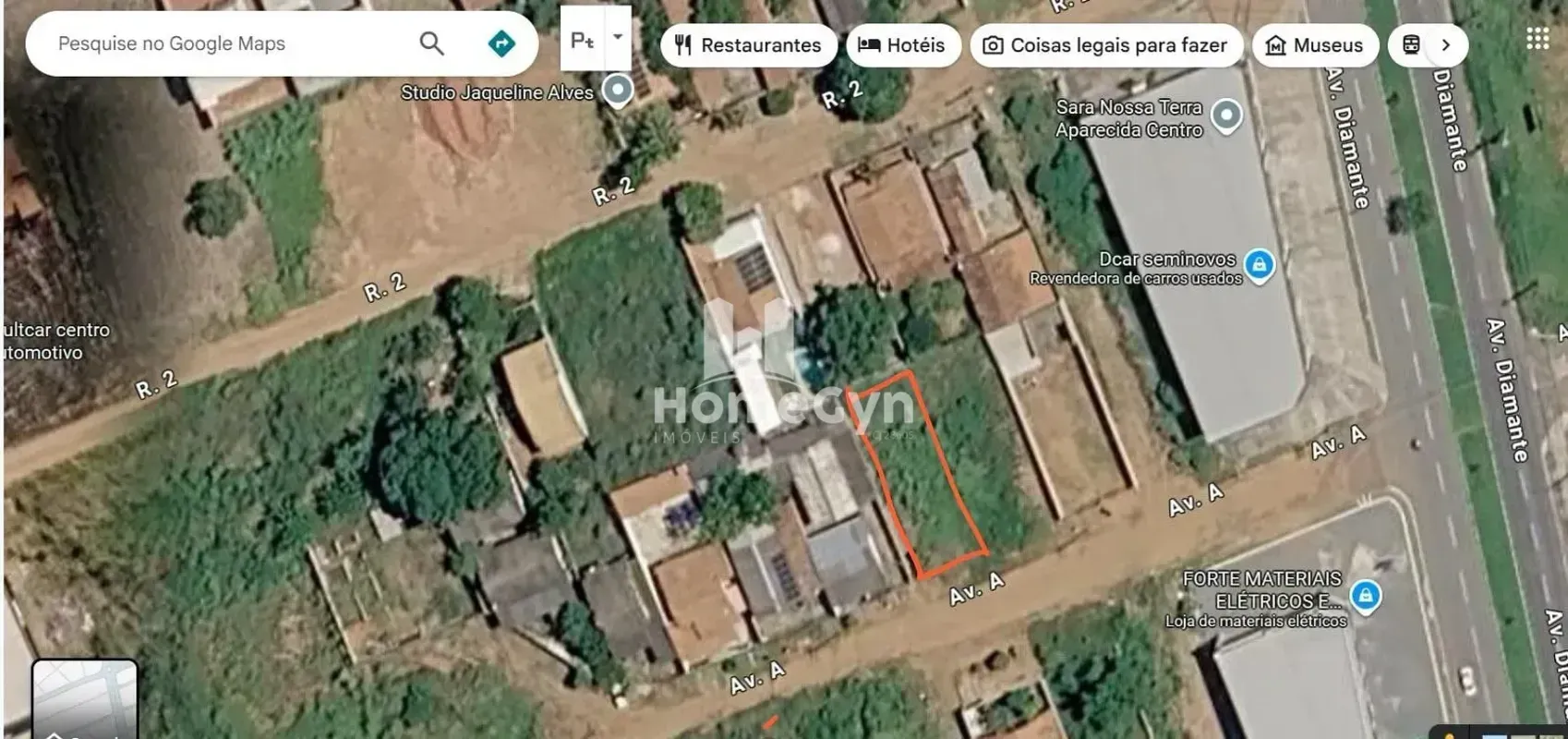The width and height of the screenshot is (1568, 739).
Task: Show more category chips with the chevron
Action: coord(1446,44)
